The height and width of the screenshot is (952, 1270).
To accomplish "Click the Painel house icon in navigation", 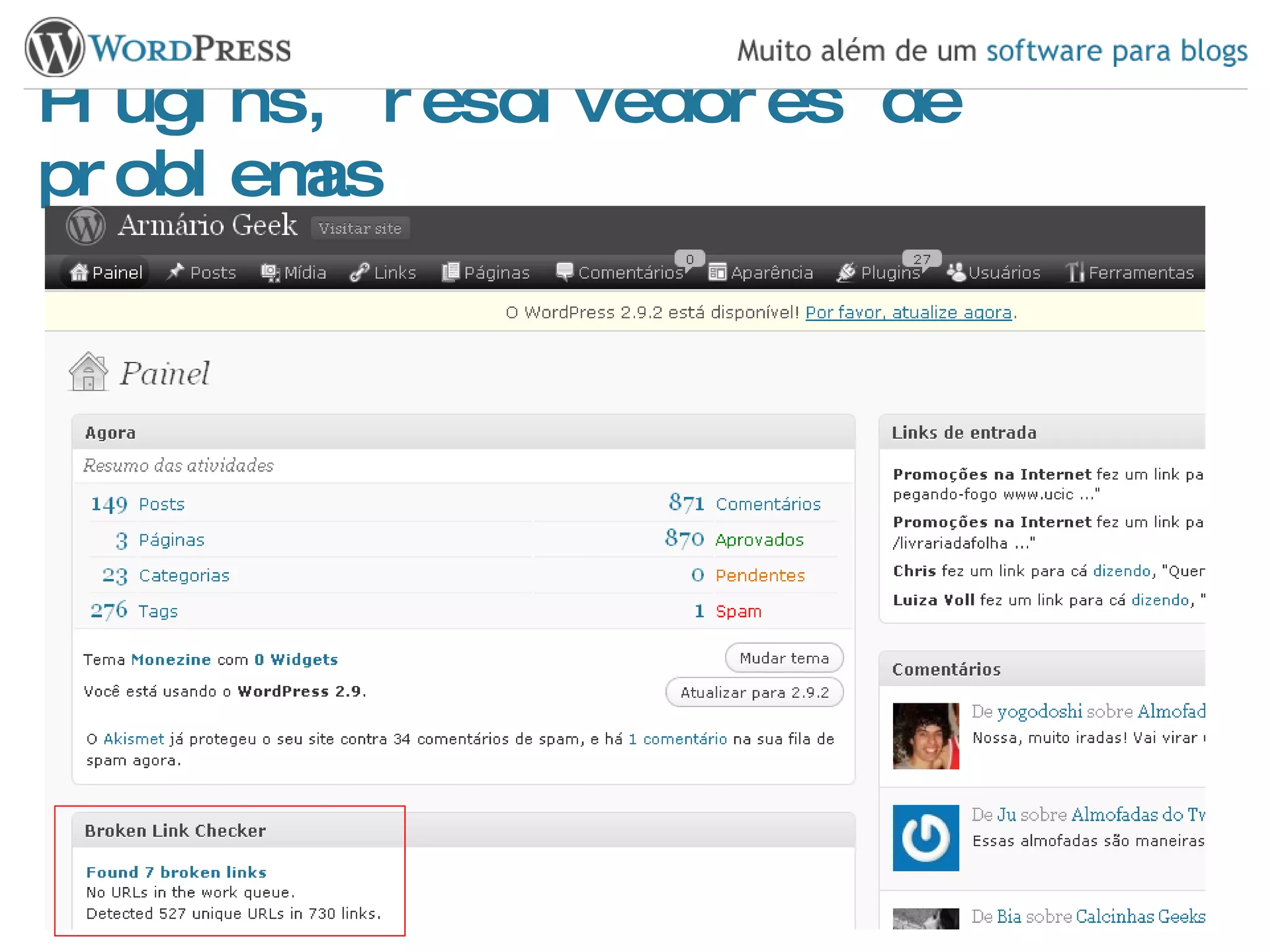I will [79, 272].
